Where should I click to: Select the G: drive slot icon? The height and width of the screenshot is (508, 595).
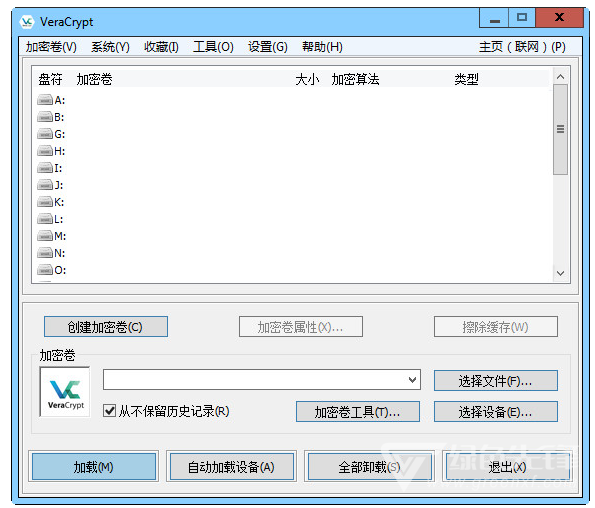[45, 134]
